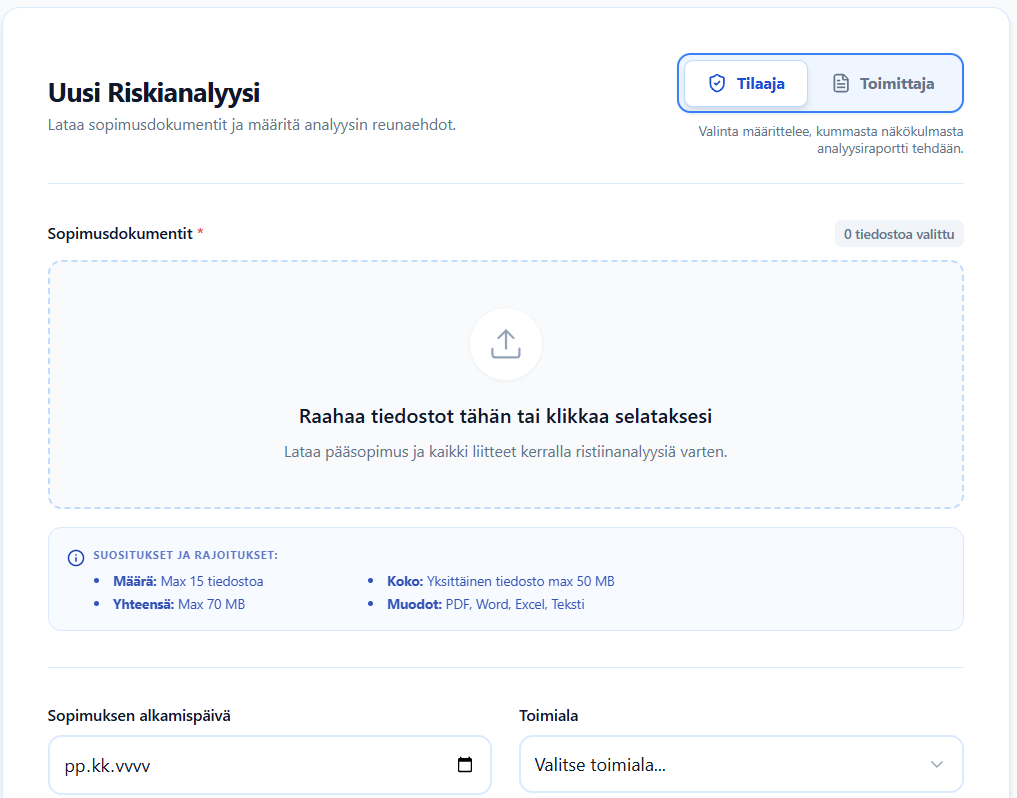This screenshot has height=798, width=1017.
Task: Click the Koko file size limit note
Action: click(500, 581)
